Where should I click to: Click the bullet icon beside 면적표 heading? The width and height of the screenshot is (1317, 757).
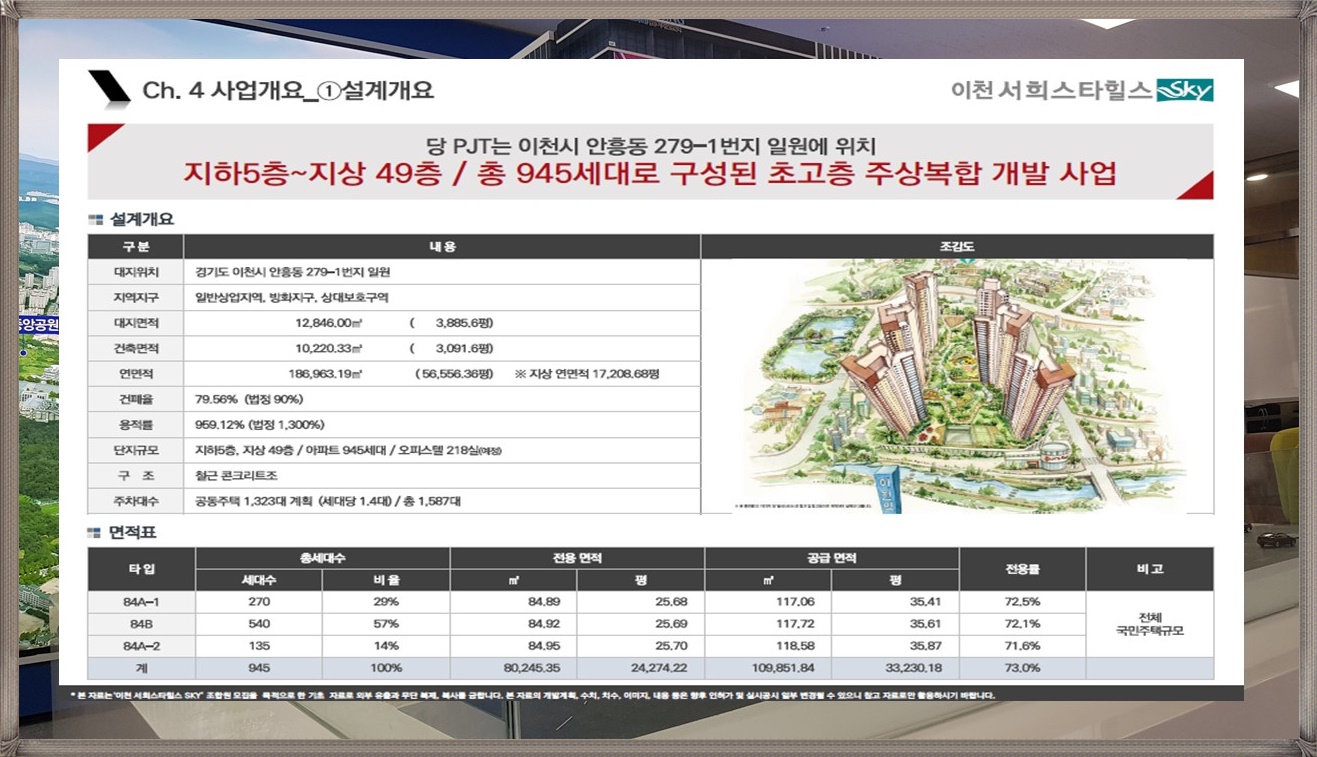[95, 533]
